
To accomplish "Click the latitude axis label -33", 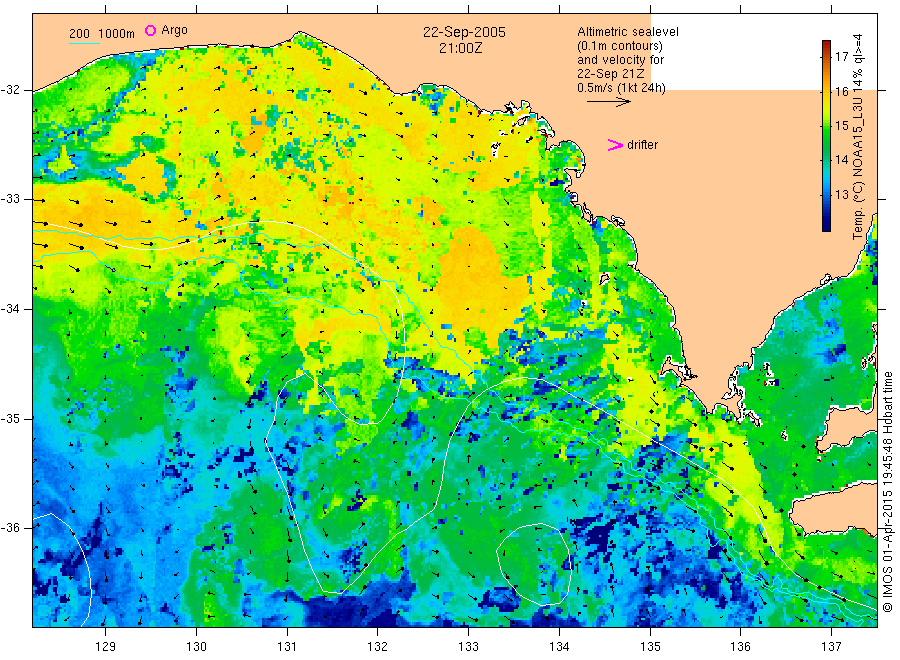I will click(x=10, y=199).
